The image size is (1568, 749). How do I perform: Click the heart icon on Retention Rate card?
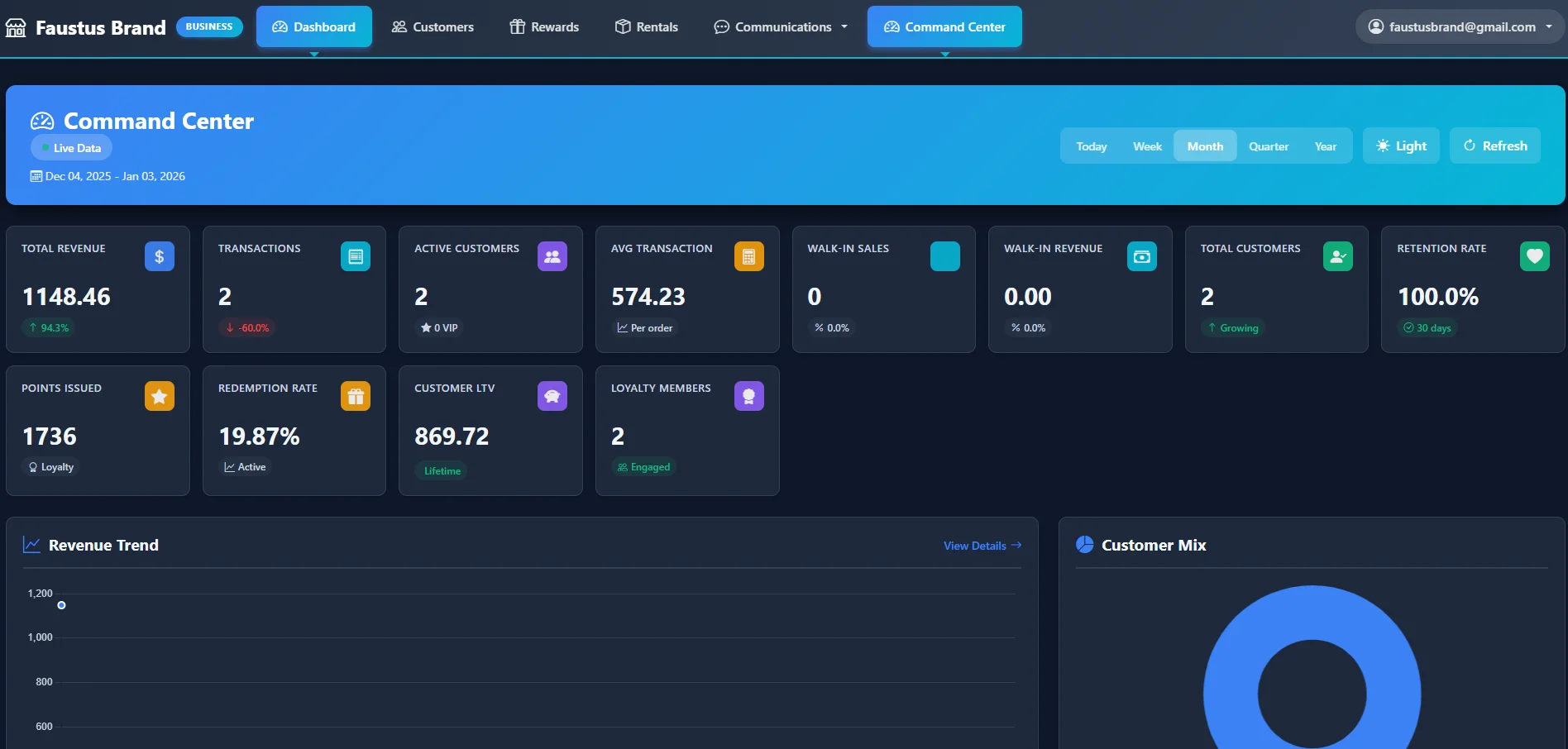pyautogui.click(x=1535, y=256)
